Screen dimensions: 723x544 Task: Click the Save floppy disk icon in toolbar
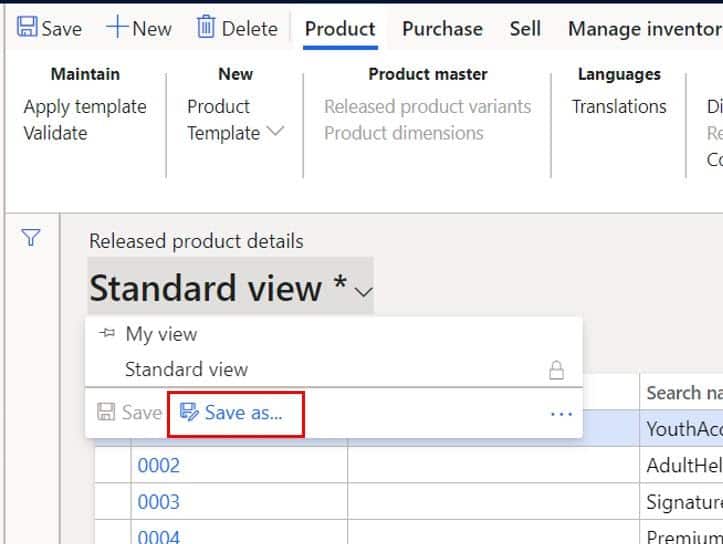(x=27, y=27)
